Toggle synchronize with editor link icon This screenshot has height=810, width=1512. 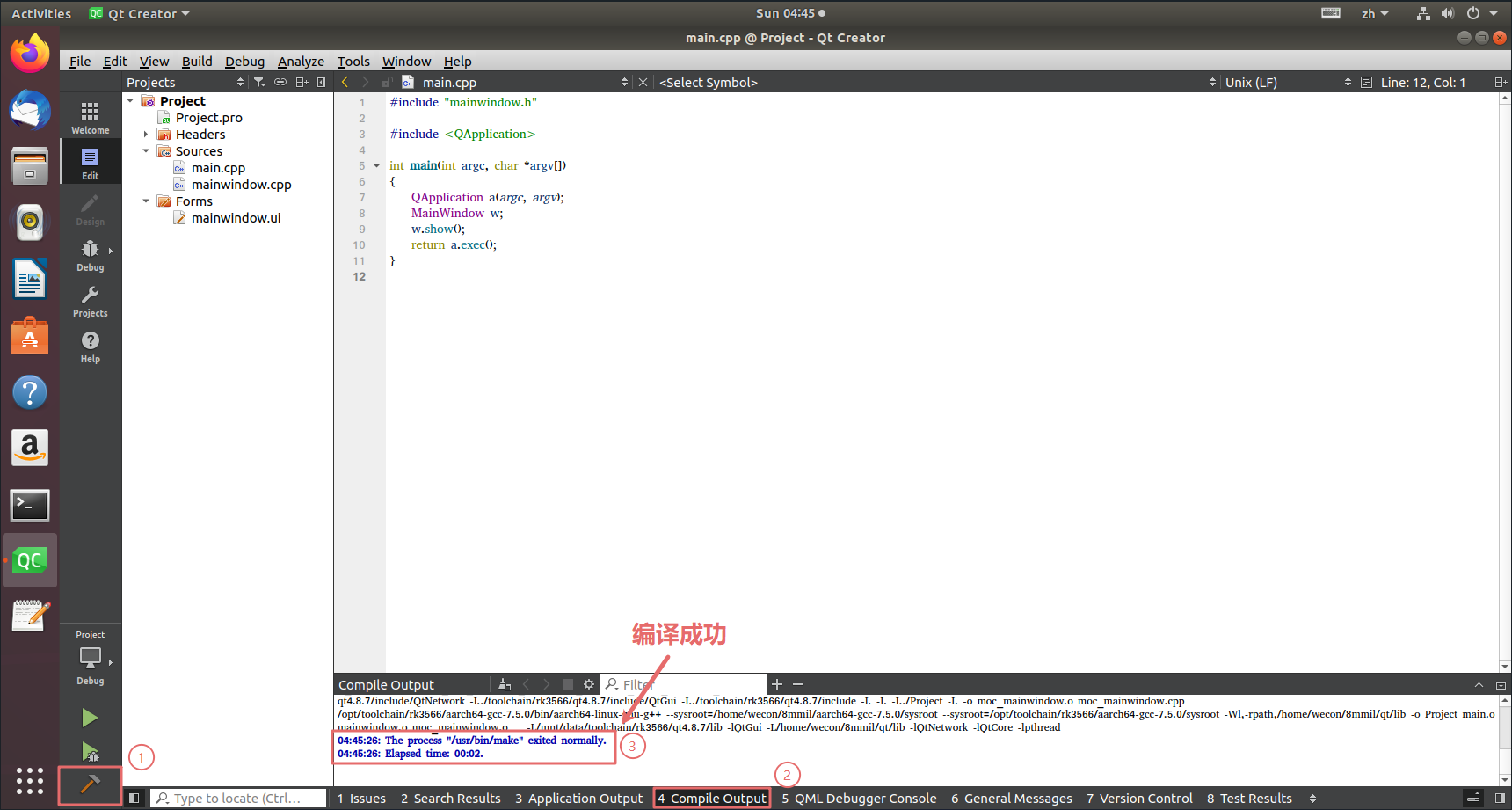click(280, 82)
